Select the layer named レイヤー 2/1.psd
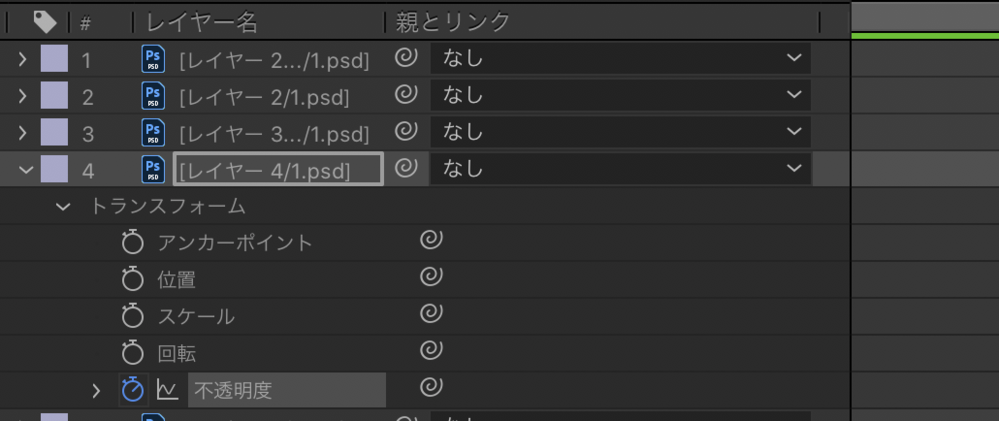The width and height of the screenshot is (999, 421). (x=264, y=98)
